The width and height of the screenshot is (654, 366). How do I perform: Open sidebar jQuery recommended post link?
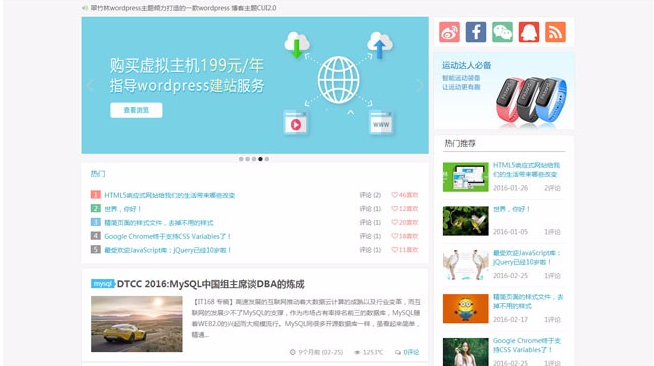pos(527,258)
